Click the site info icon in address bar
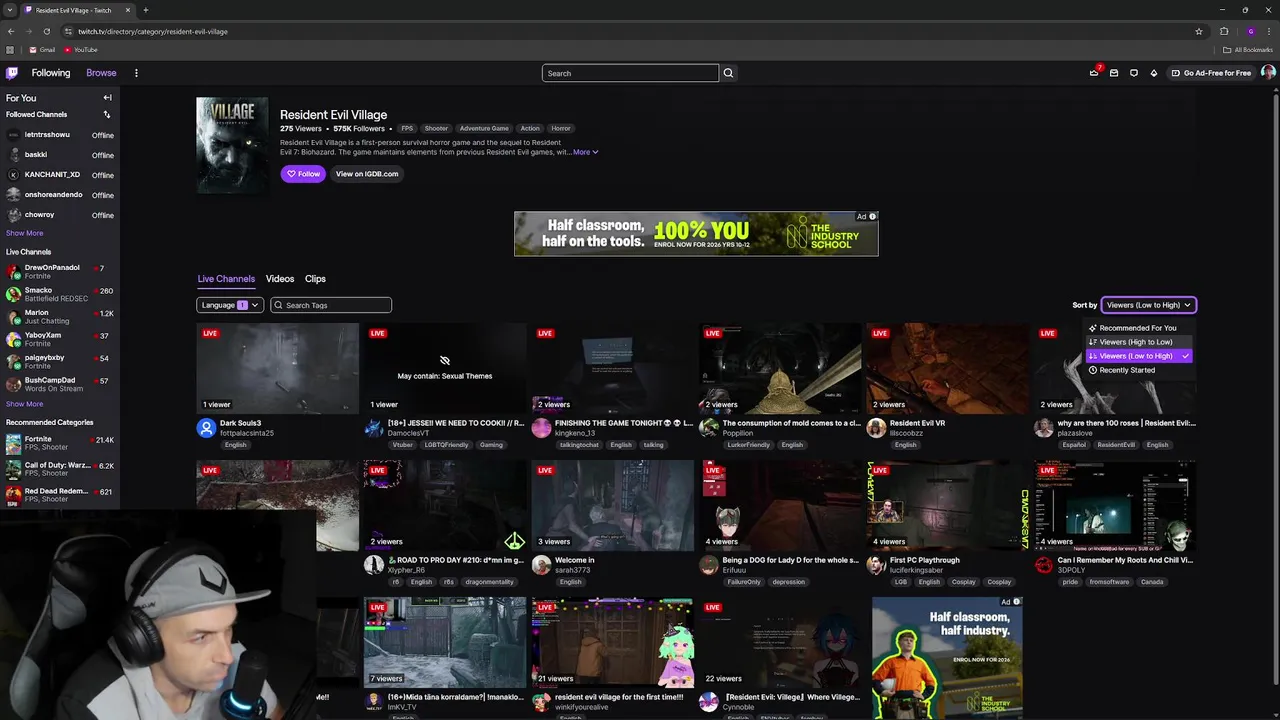The image size is (1280, 720). (68, 31)
